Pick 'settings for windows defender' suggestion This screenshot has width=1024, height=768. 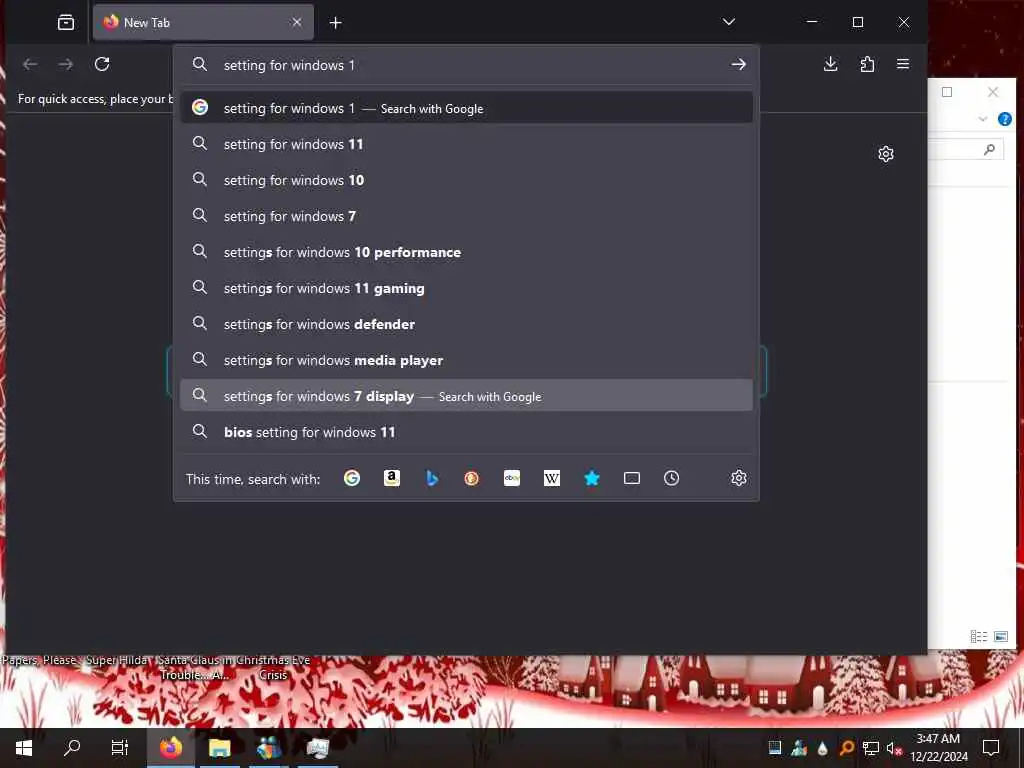(466, 323)
